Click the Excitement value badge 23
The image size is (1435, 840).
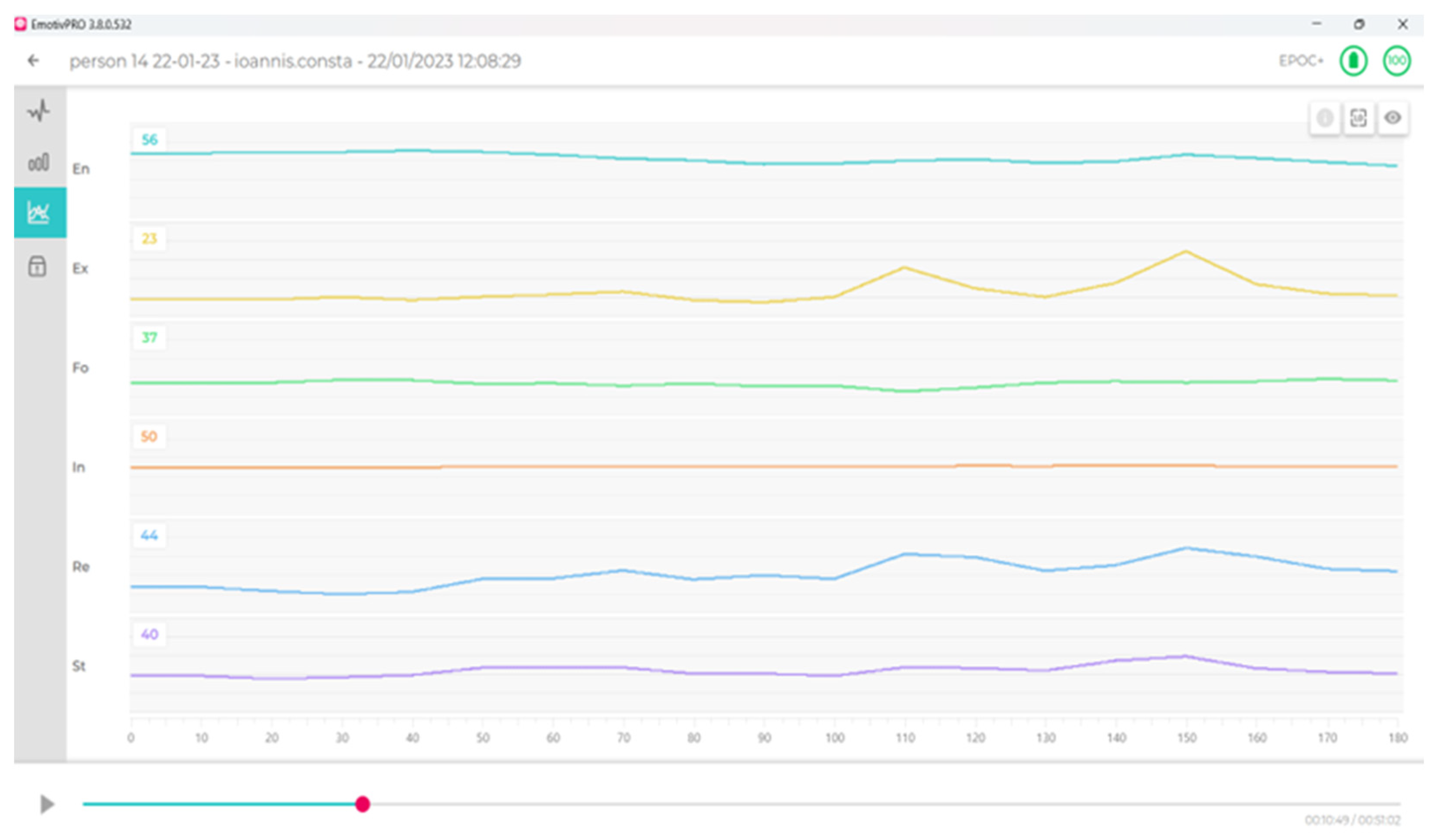[x=149, y=239]
